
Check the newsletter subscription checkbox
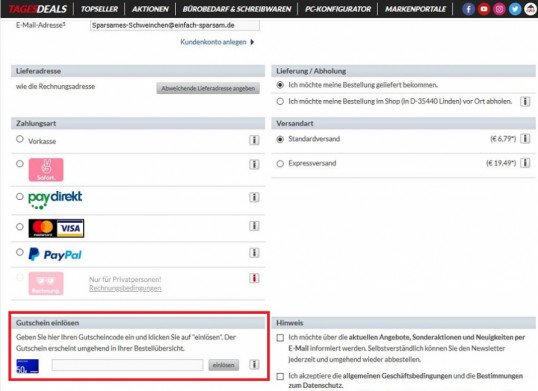click(x=280, y=338)
